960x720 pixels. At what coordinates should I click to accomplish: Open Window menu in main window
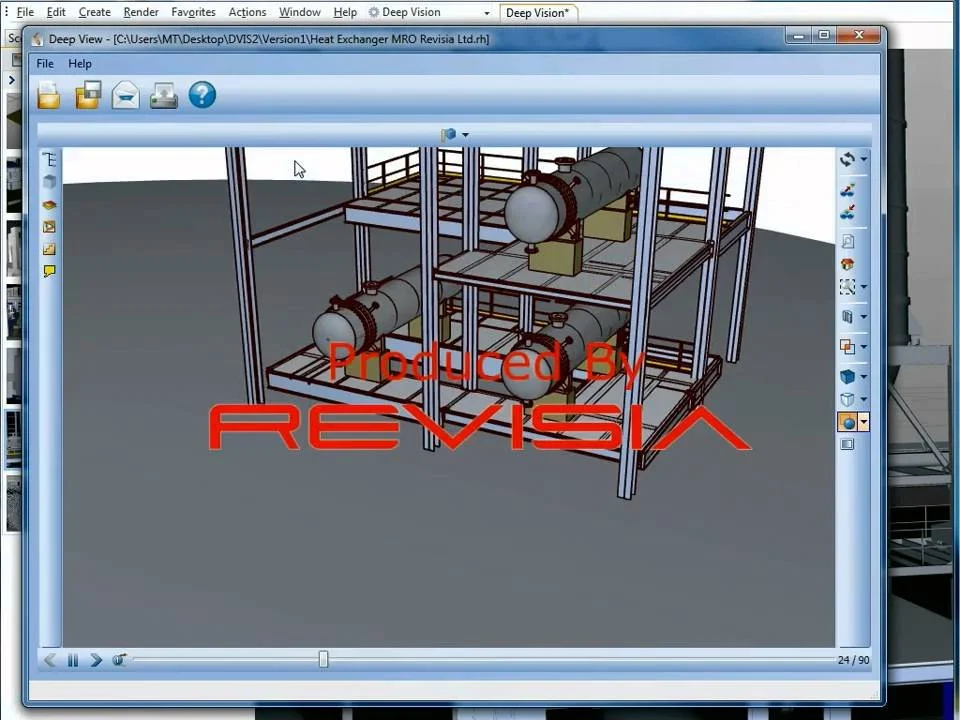pyautogui.click(x=300, y=12)
